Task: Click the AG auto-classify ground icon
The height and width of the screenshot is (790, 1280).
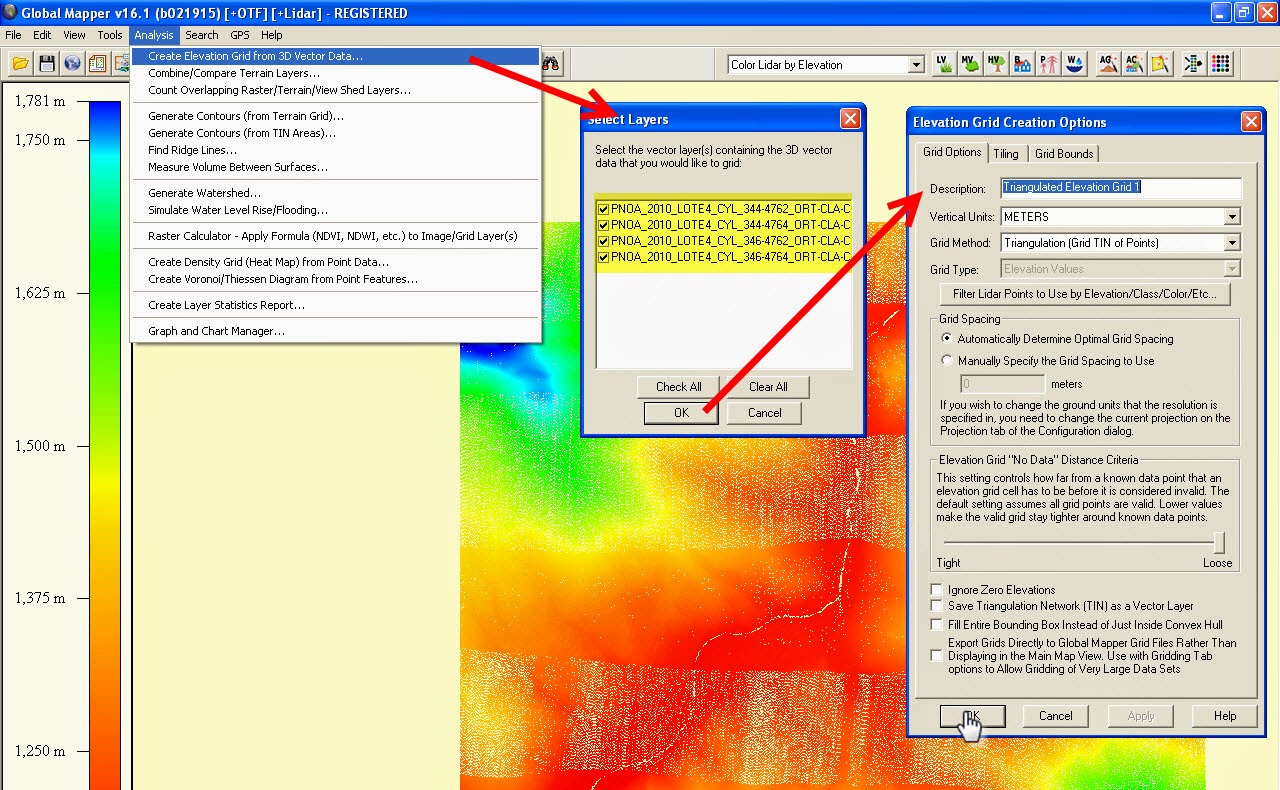Action: coord(1107,64)
